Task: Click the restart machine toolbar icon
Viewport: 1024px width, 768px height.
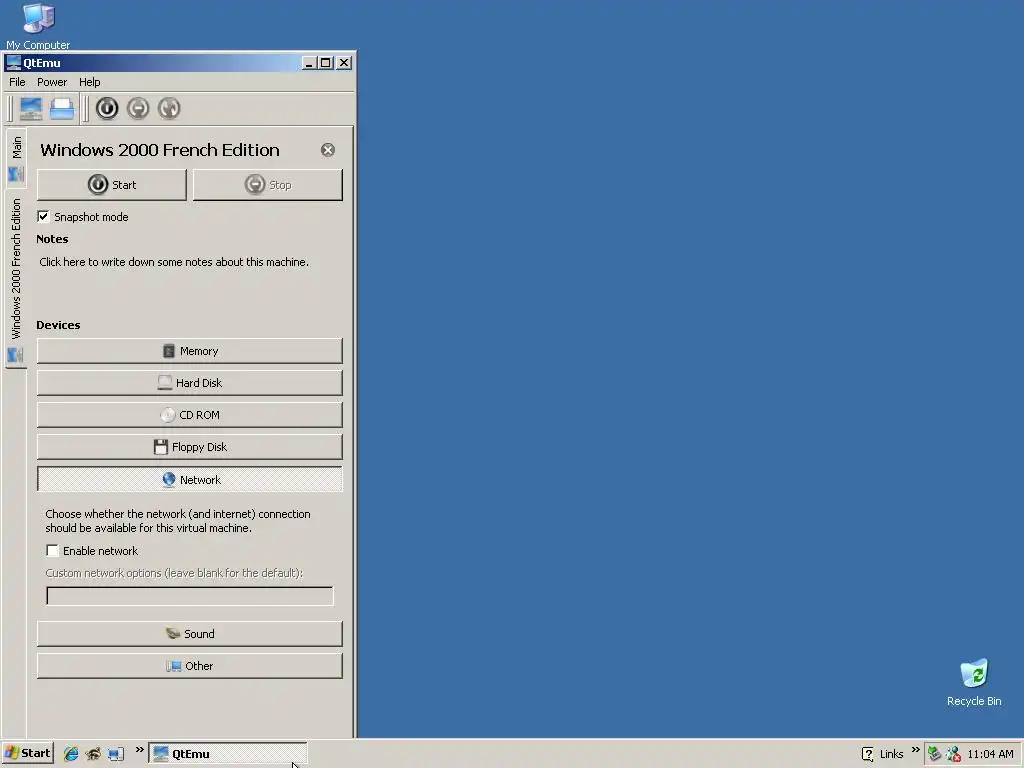Action: coord(169,108)
